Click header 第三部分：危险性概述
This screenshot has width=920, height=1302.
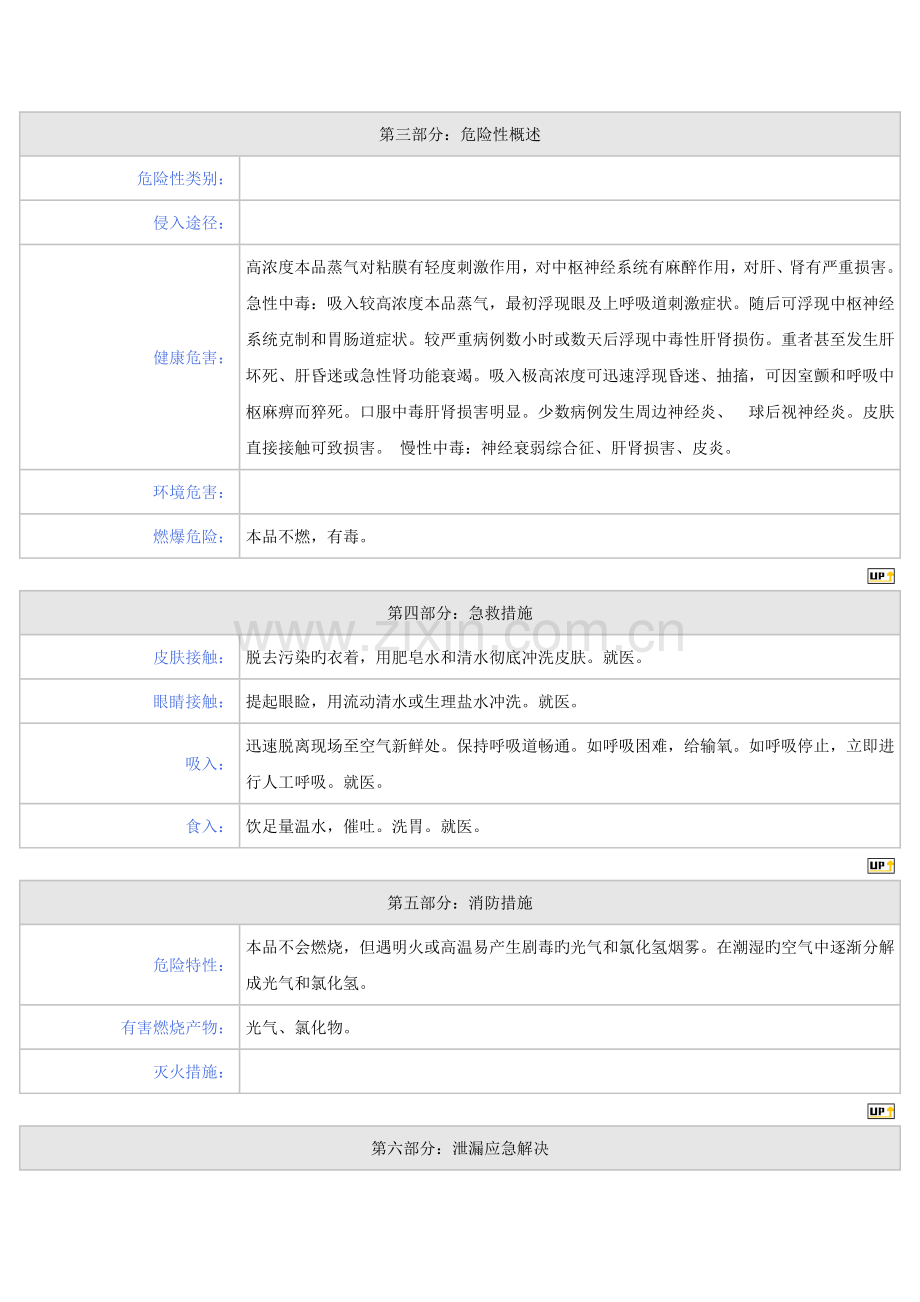pyautogui.click(x=460, y=134)
